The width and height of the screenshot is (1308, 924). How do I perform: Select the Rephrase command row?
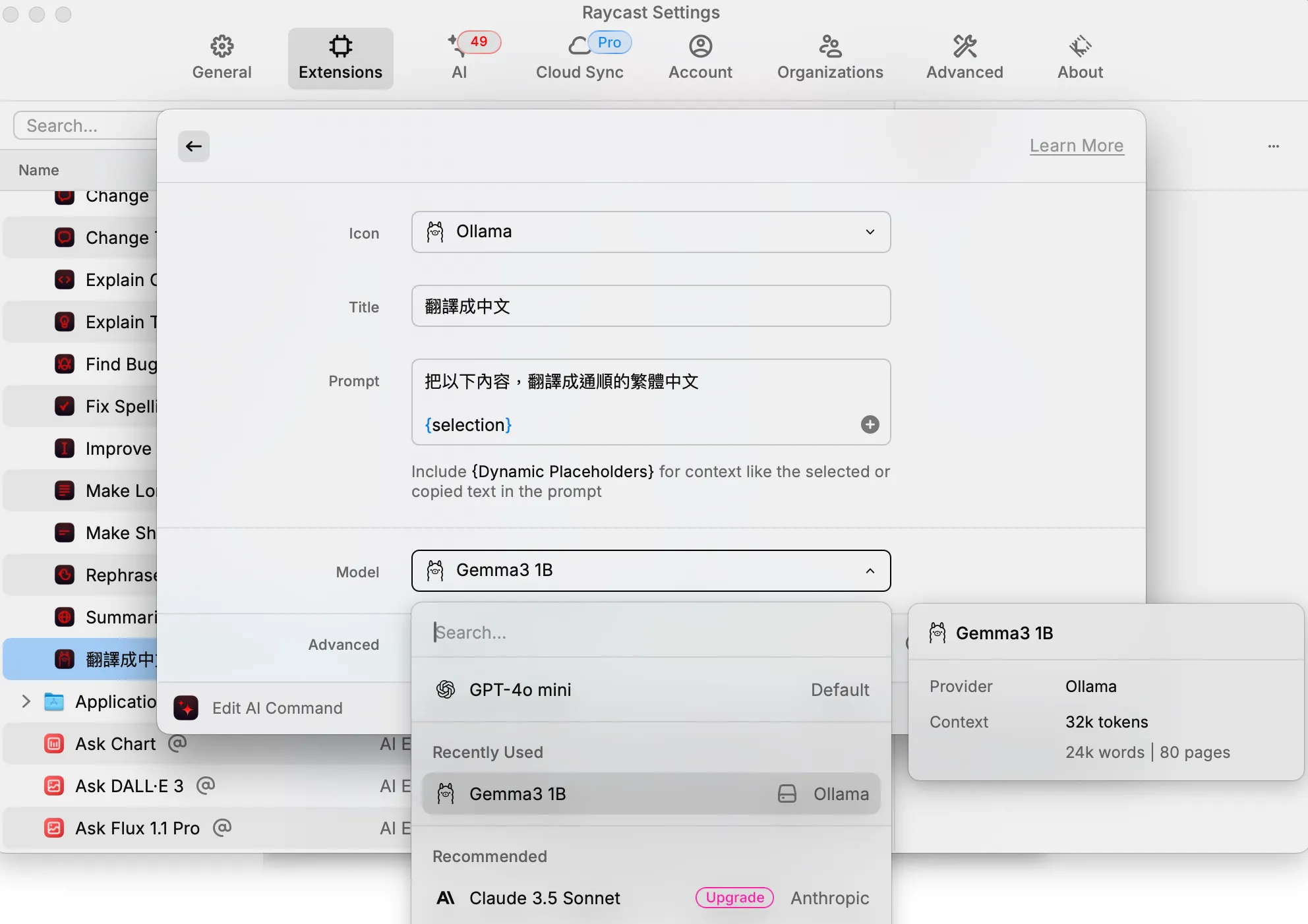click(80, 575)
